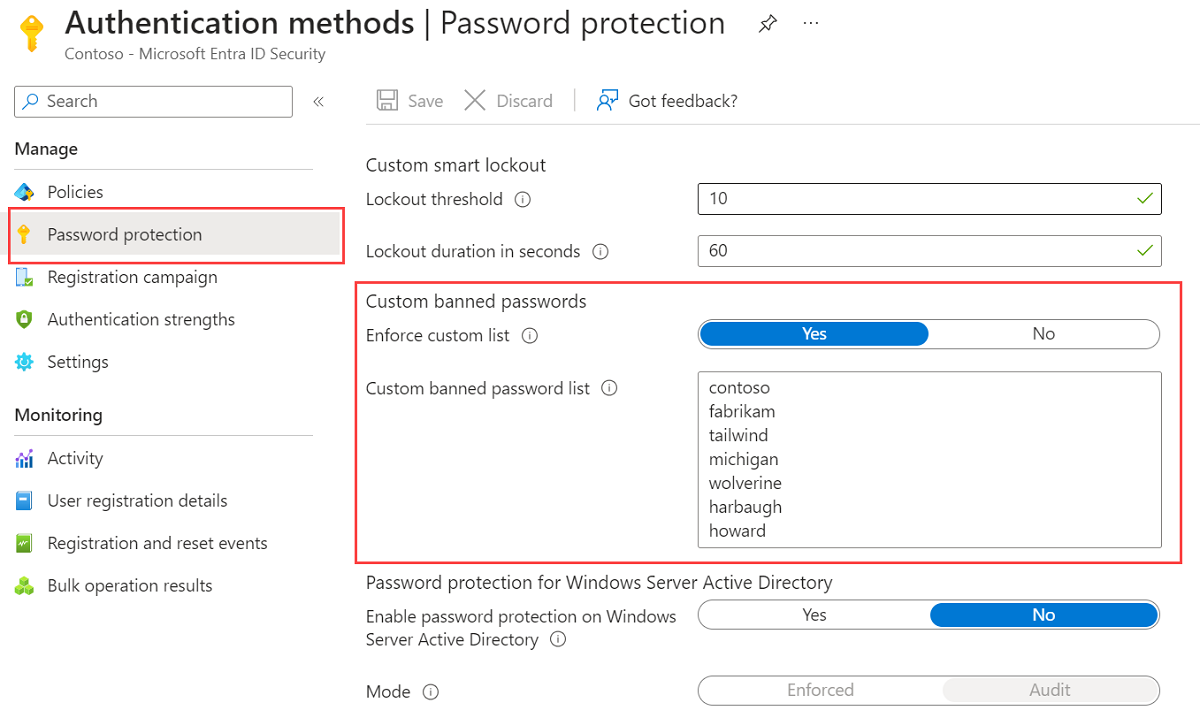Click the info icon beside Lockout threshold
Viewport: 1200px width, 718px height.
521,199
